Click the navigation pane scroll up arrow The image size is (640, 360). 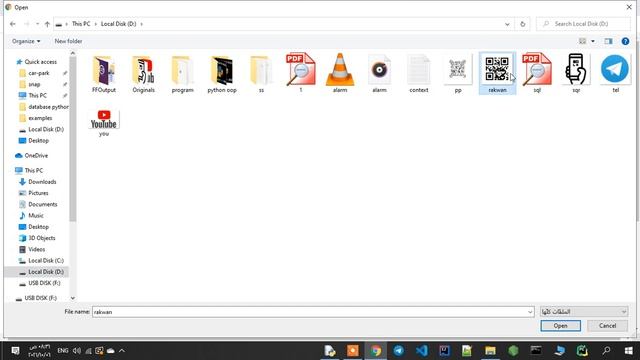click(x=73, y=53)
